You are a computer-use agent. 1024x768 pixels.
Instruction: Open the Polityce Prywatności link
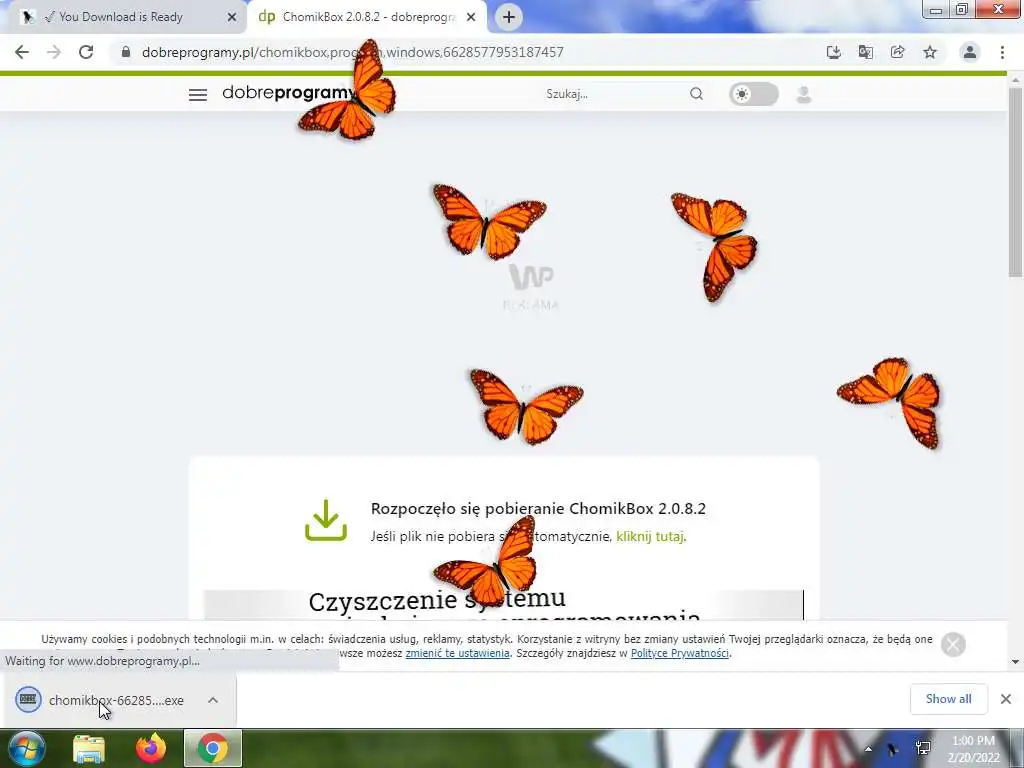coord(679,653)
